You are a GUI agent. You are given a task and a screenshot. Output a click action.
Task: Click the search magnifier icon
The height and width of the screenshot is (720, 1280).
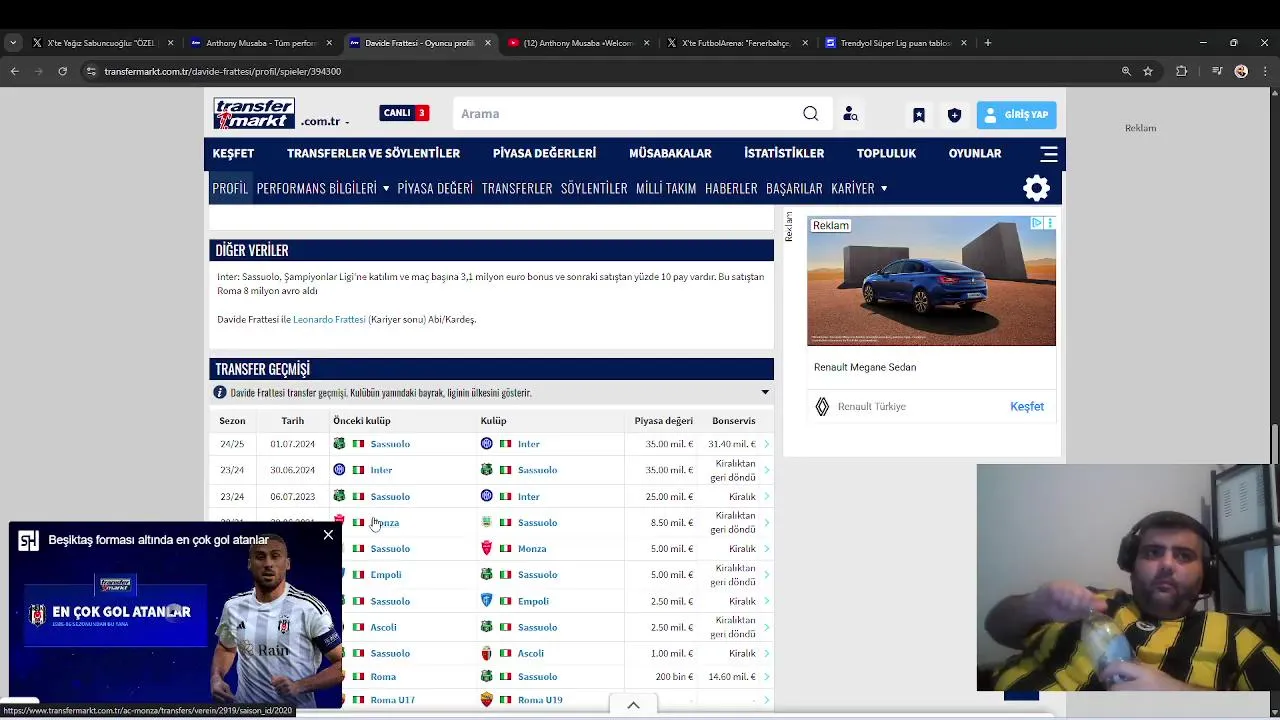coord(811,114)
